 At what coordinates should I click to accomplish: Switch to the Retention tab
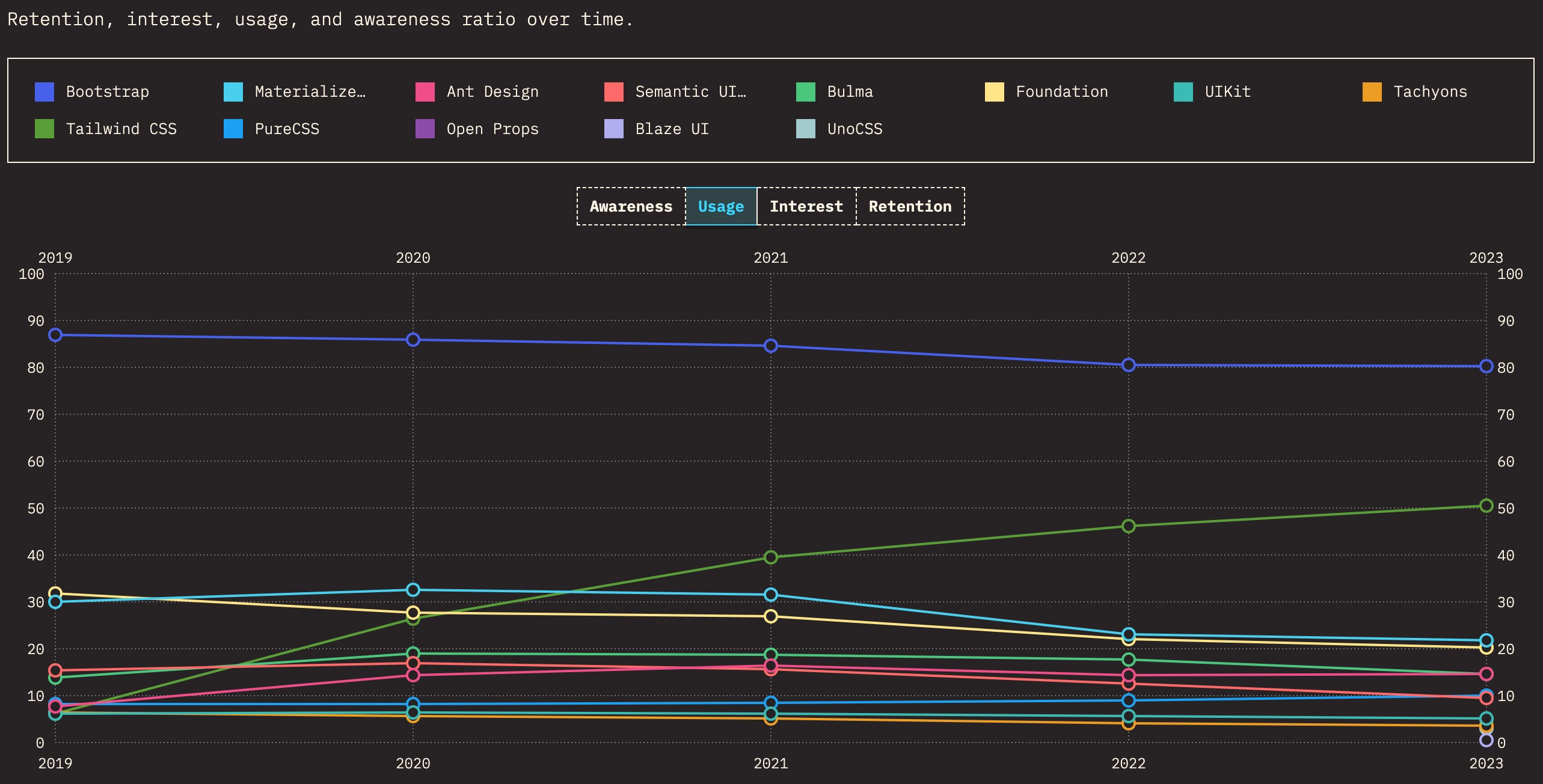coord(910,206)
